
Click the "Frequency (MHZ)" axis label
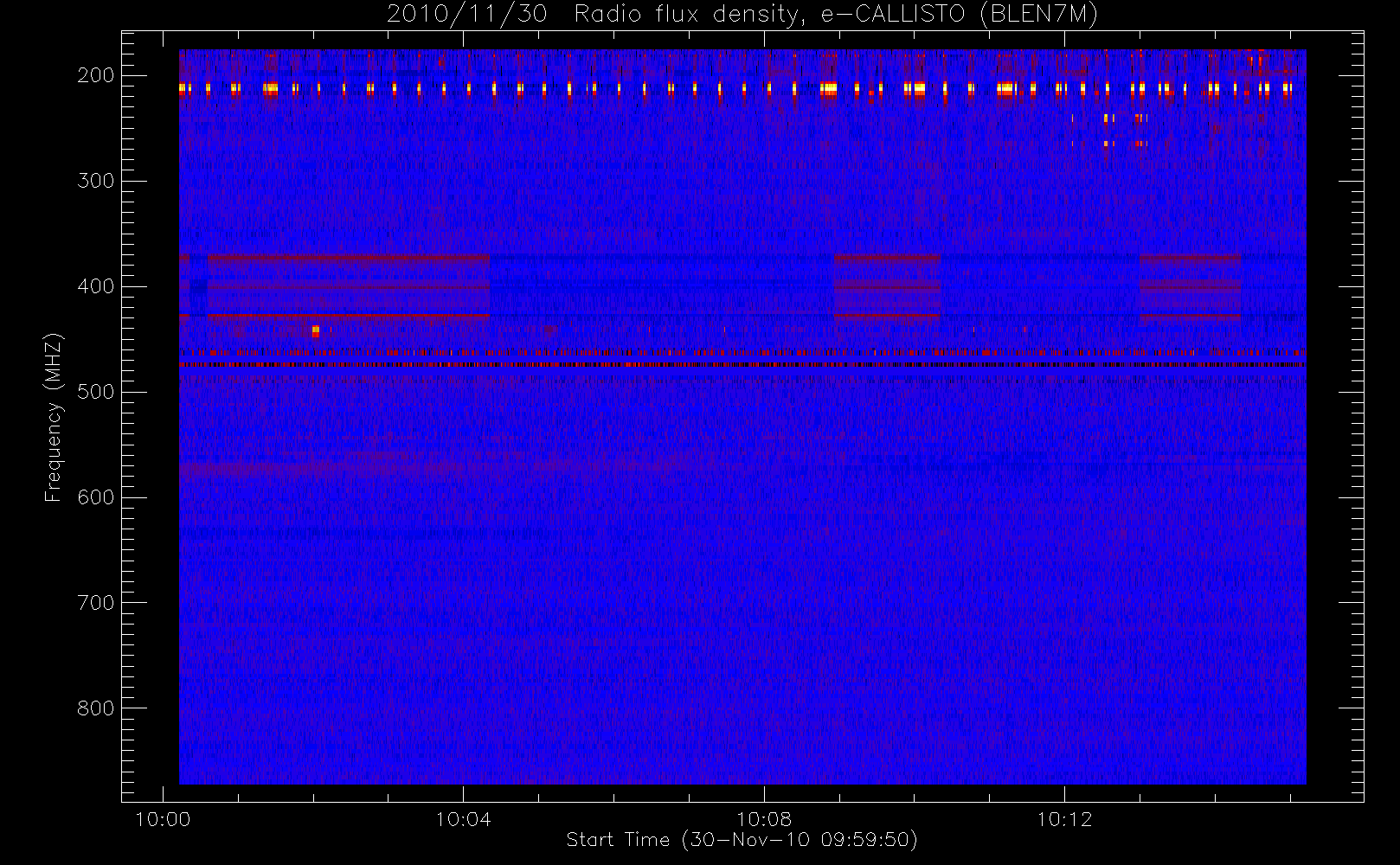54,417
